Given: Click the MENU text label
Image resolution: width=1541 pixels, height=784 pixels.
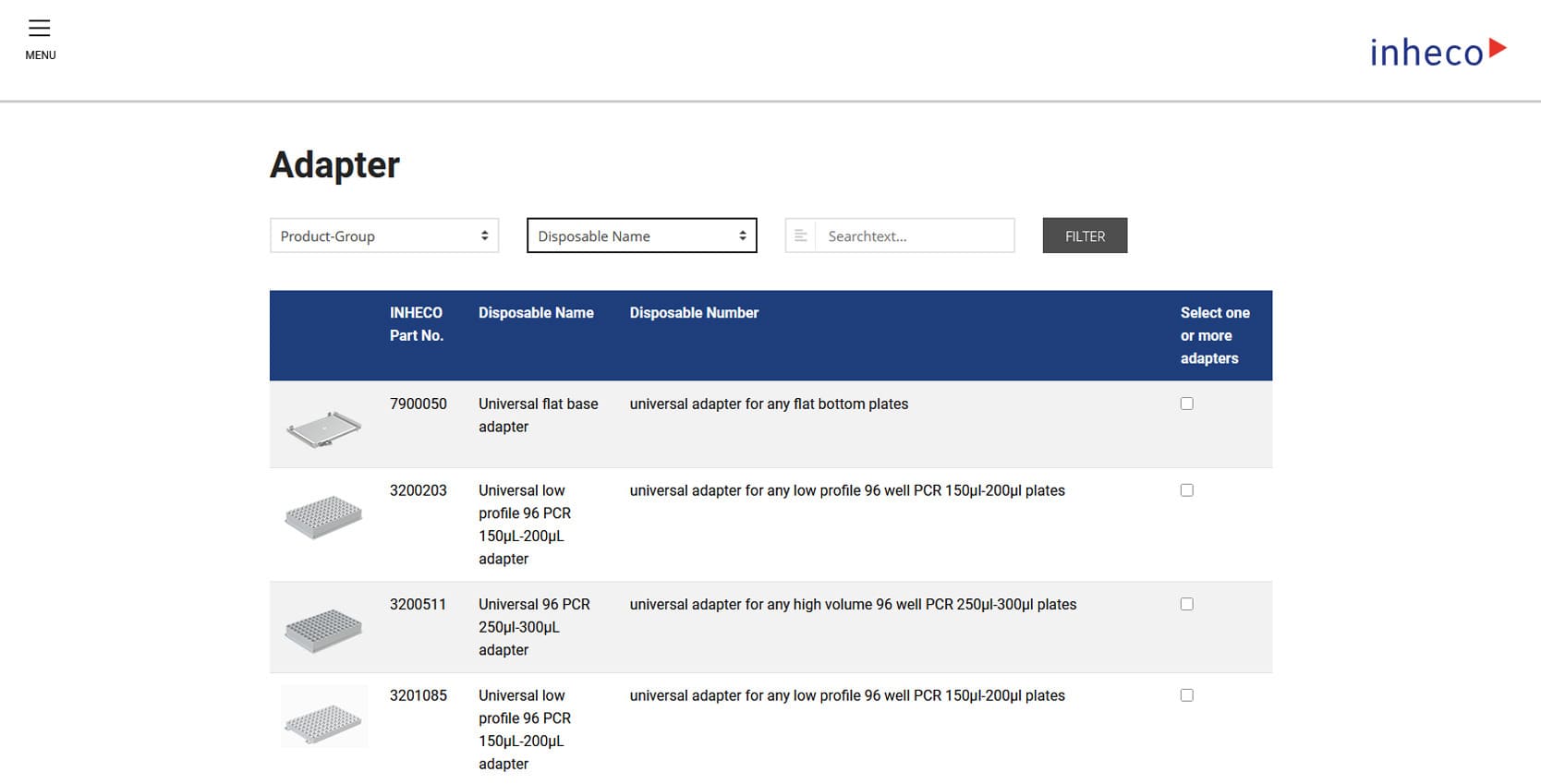Looking at the screenshot, I should tap(41, 55).
